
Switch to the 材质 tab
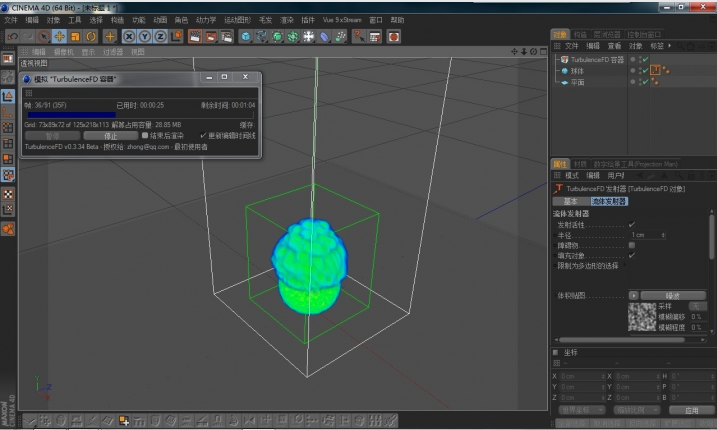pos(580,164)
